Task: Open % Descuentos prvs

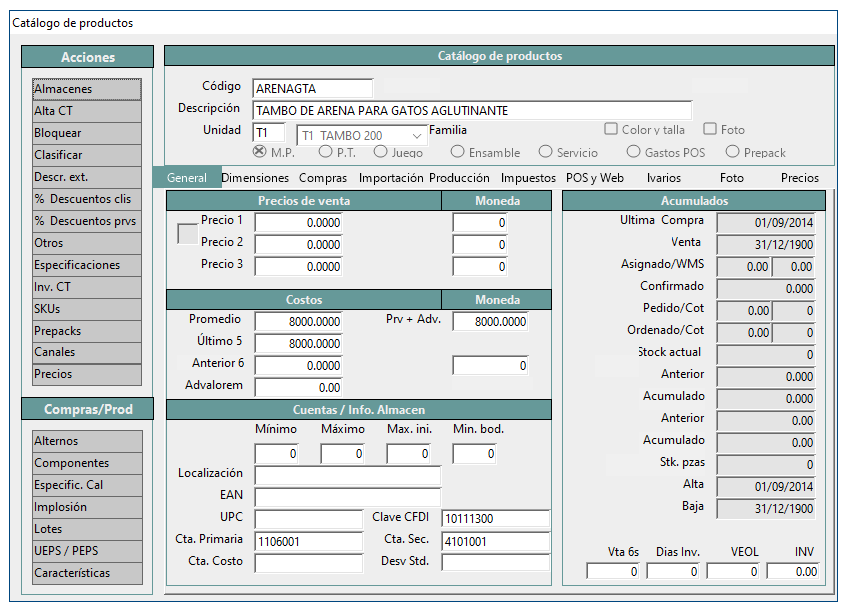Action: coord(87,222)
